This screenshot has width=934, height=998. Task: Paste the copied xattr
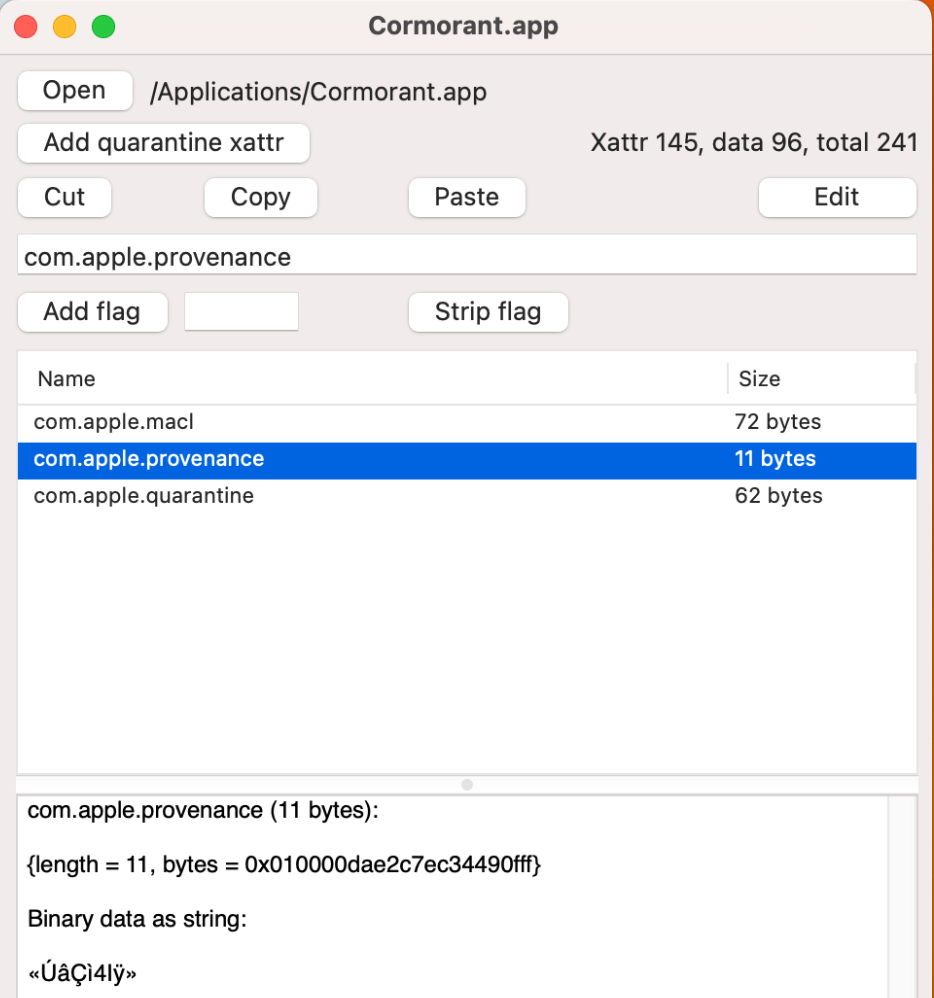[x=466, y=197]
